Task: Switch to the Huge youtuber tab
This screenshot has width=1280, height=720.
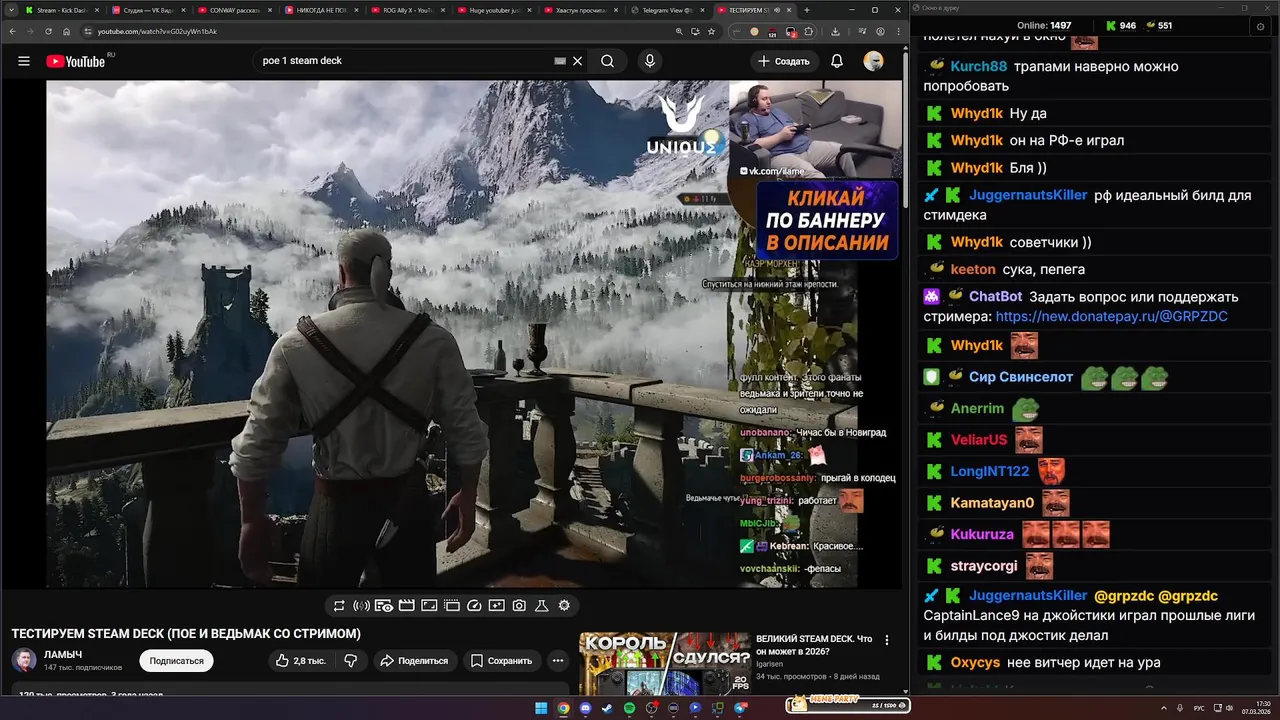Action: click(x=494, y=10)
